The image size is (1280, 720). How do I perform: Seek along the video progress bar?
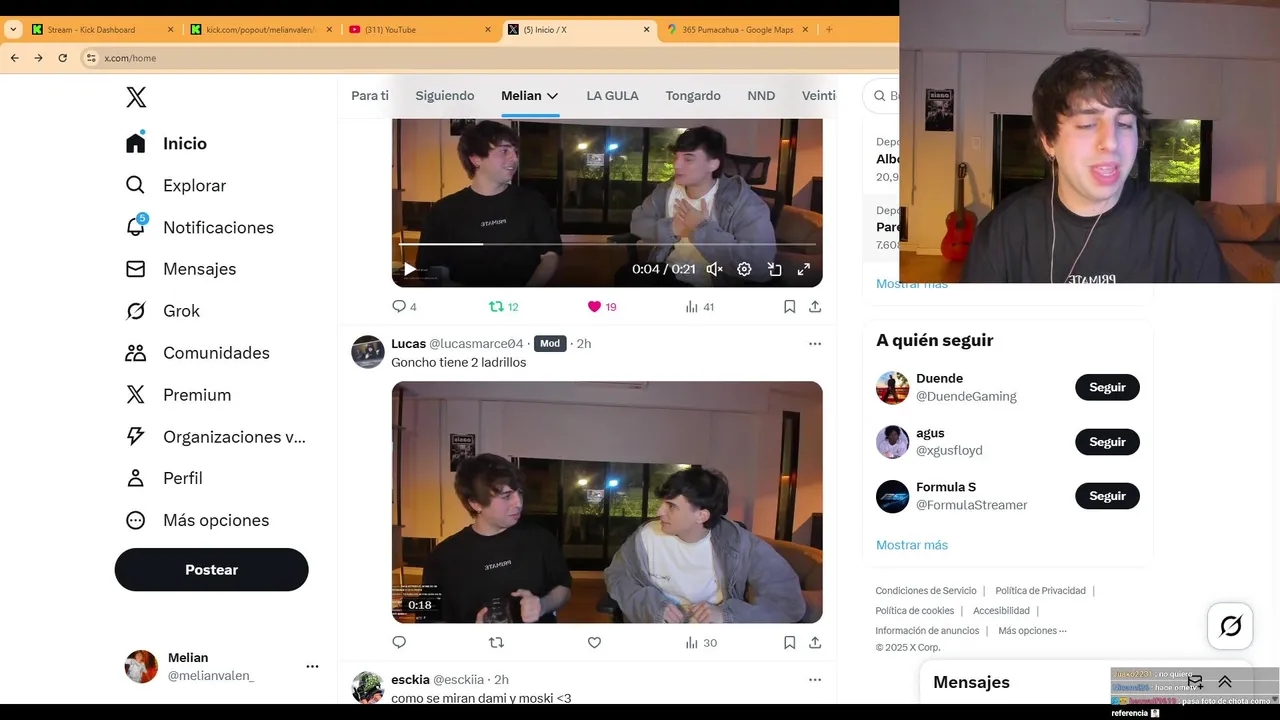pyautogui.click(x=607, y=244)
